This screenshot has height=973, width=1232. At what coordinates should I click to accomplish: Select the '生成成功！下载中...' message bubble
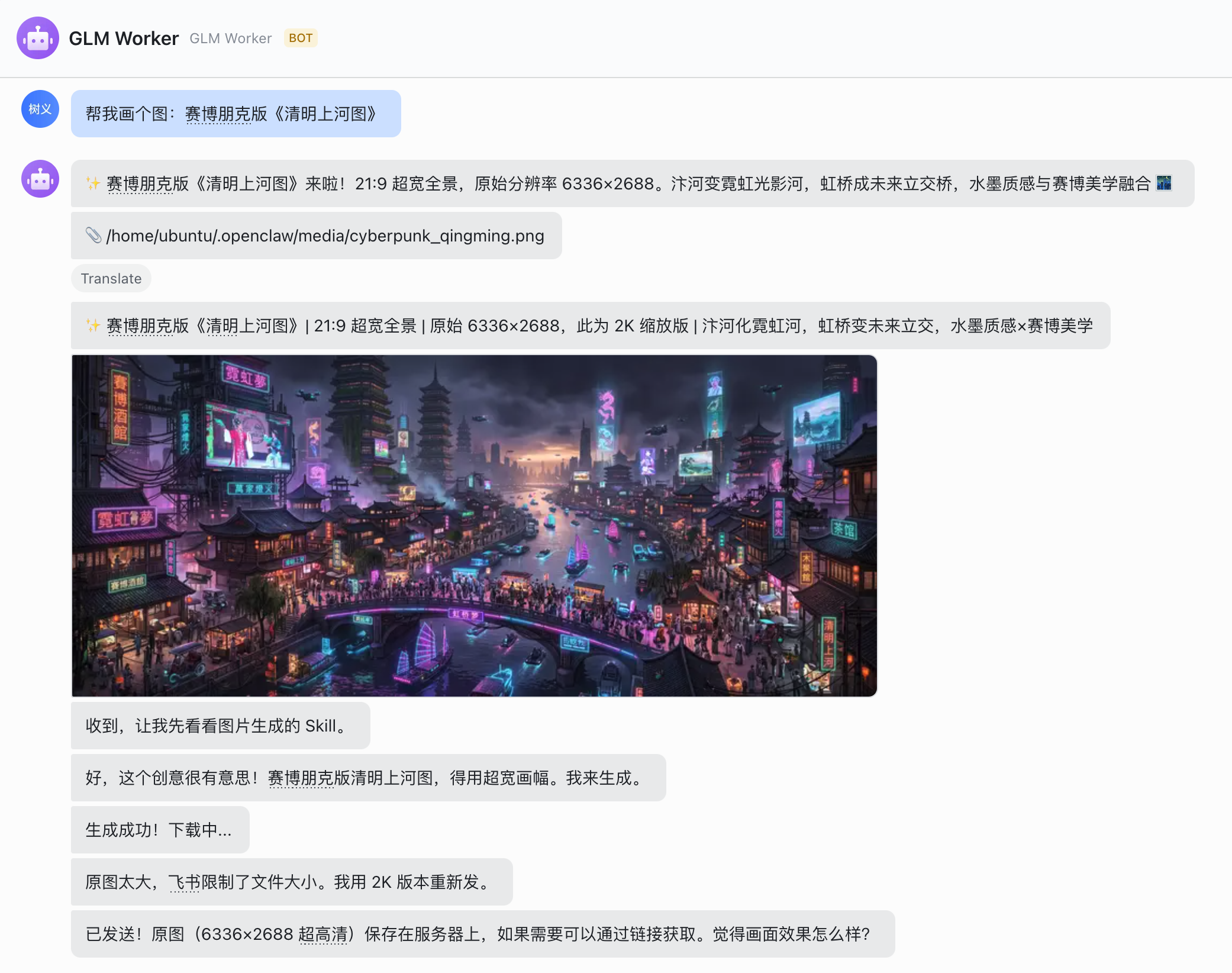pyautogui.click(x=160, y=830)
